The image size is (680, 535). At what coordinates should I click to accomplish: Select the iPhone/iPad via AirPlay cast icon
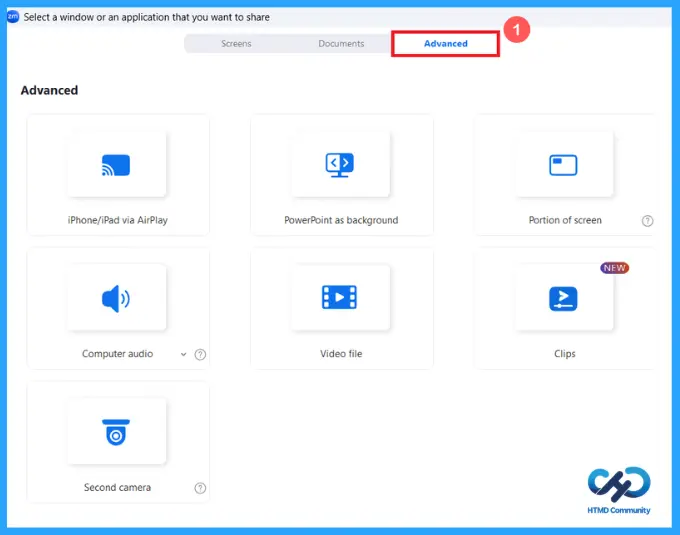(x=116, y=165)
